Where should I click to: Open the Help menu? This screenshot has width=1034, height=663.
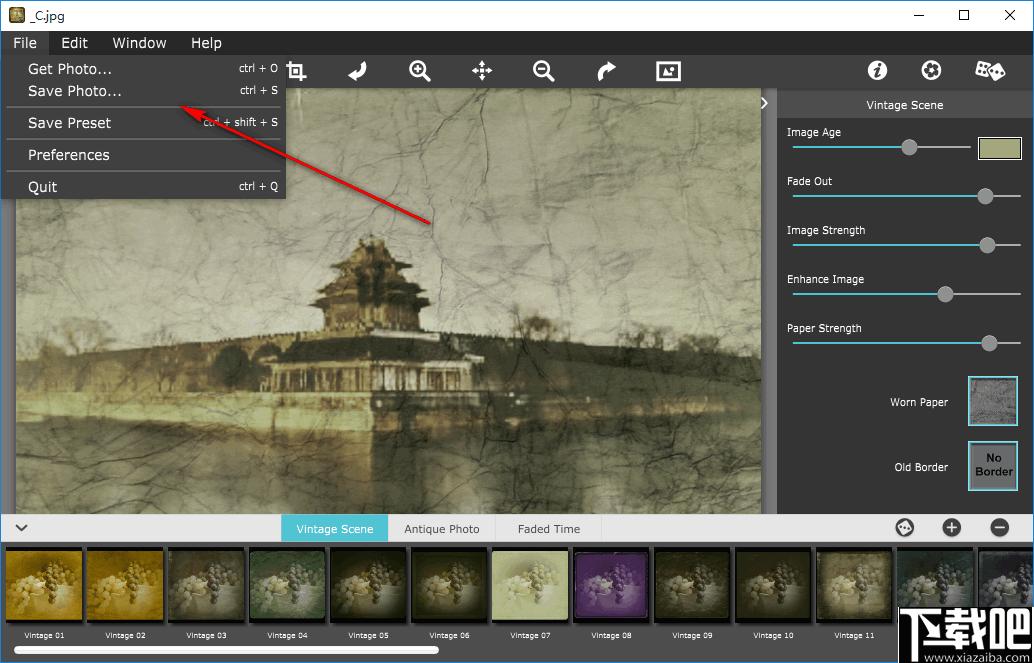(x=206, y=43)
